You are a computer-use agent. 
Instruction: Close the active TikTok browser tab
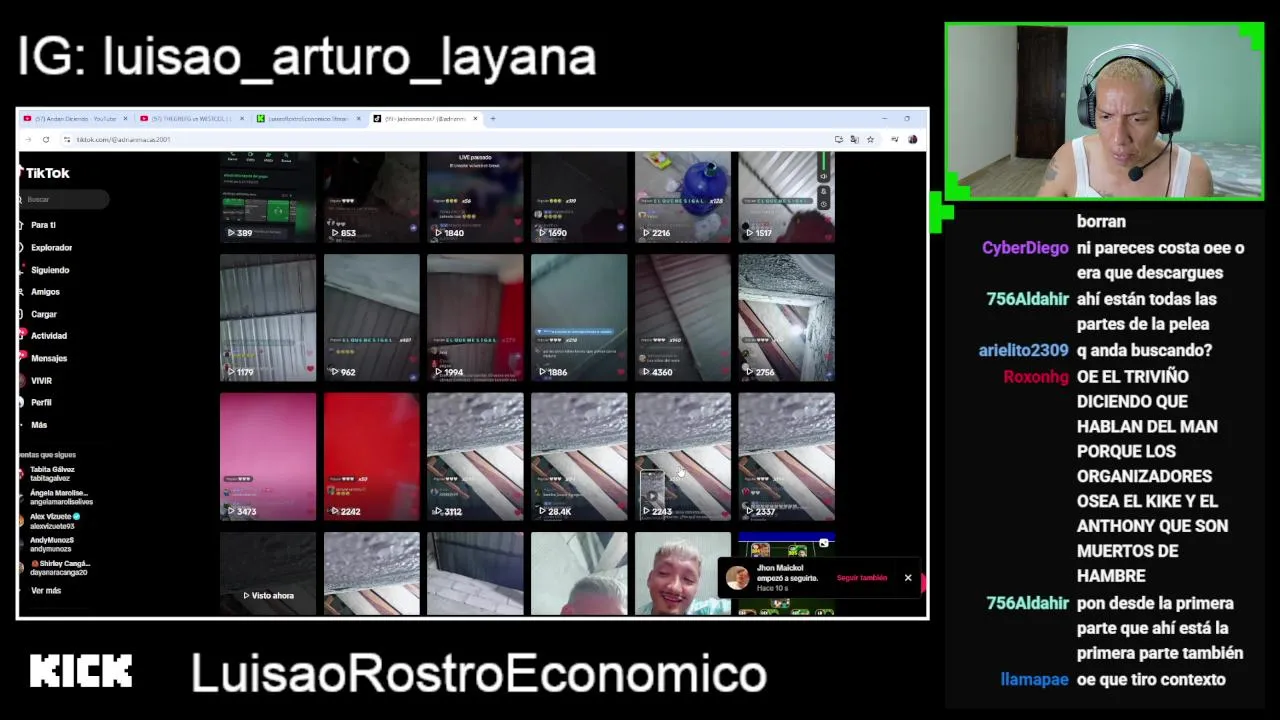pyautogui.click(x=475, y=119)
